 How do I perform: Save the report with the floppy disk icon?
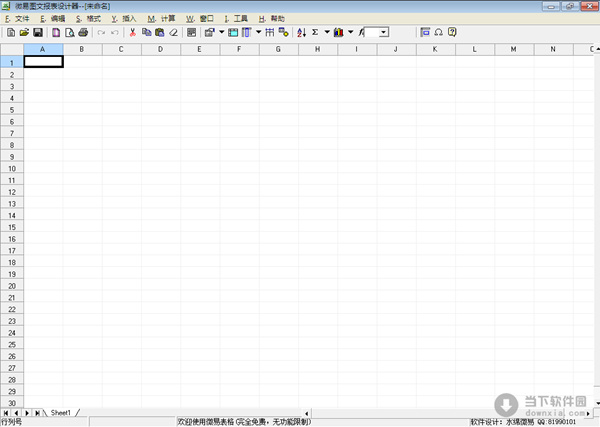click(37, 32)
